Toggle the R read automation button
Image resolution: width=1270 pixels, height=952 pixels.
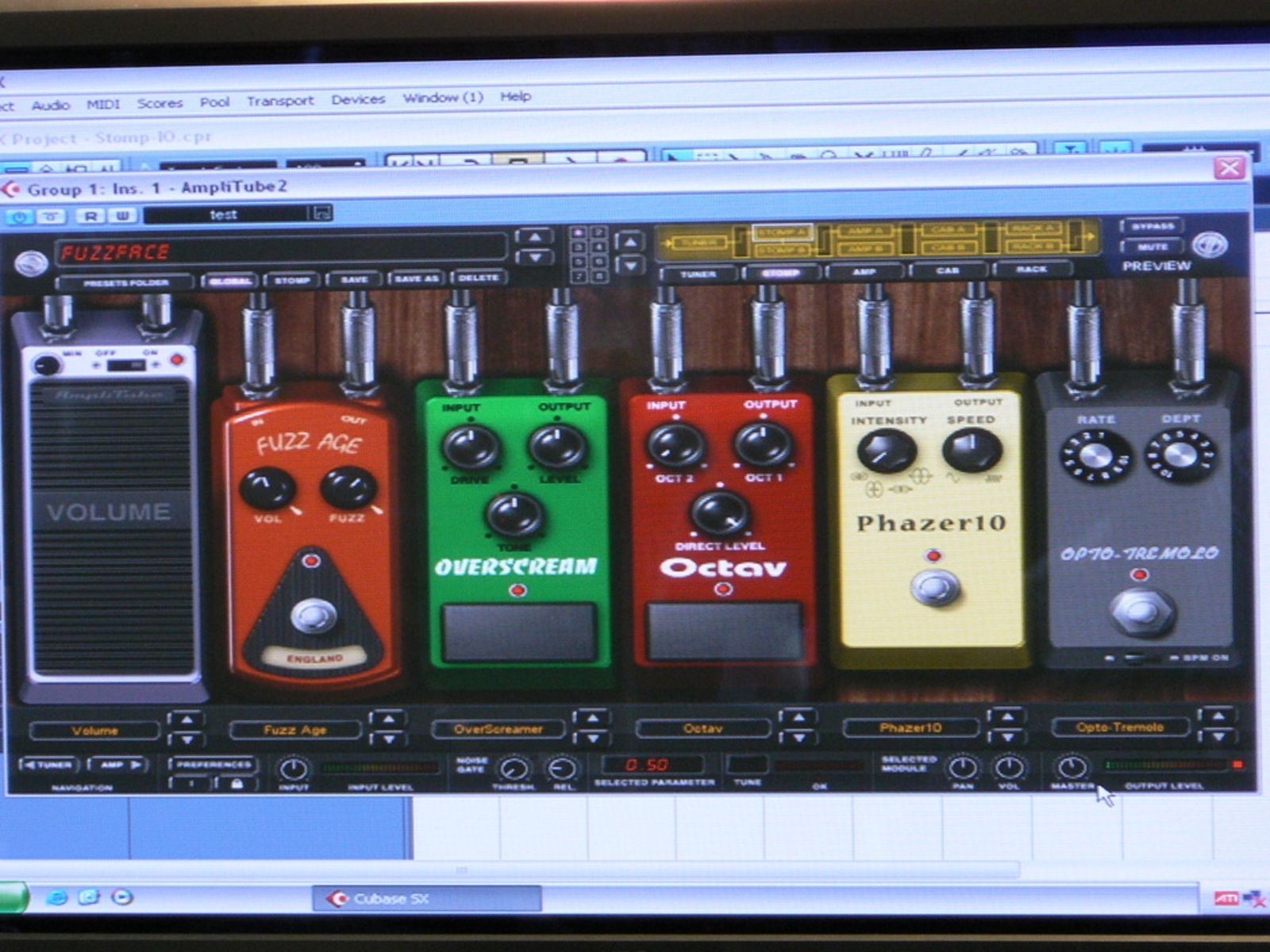[91, 215]
